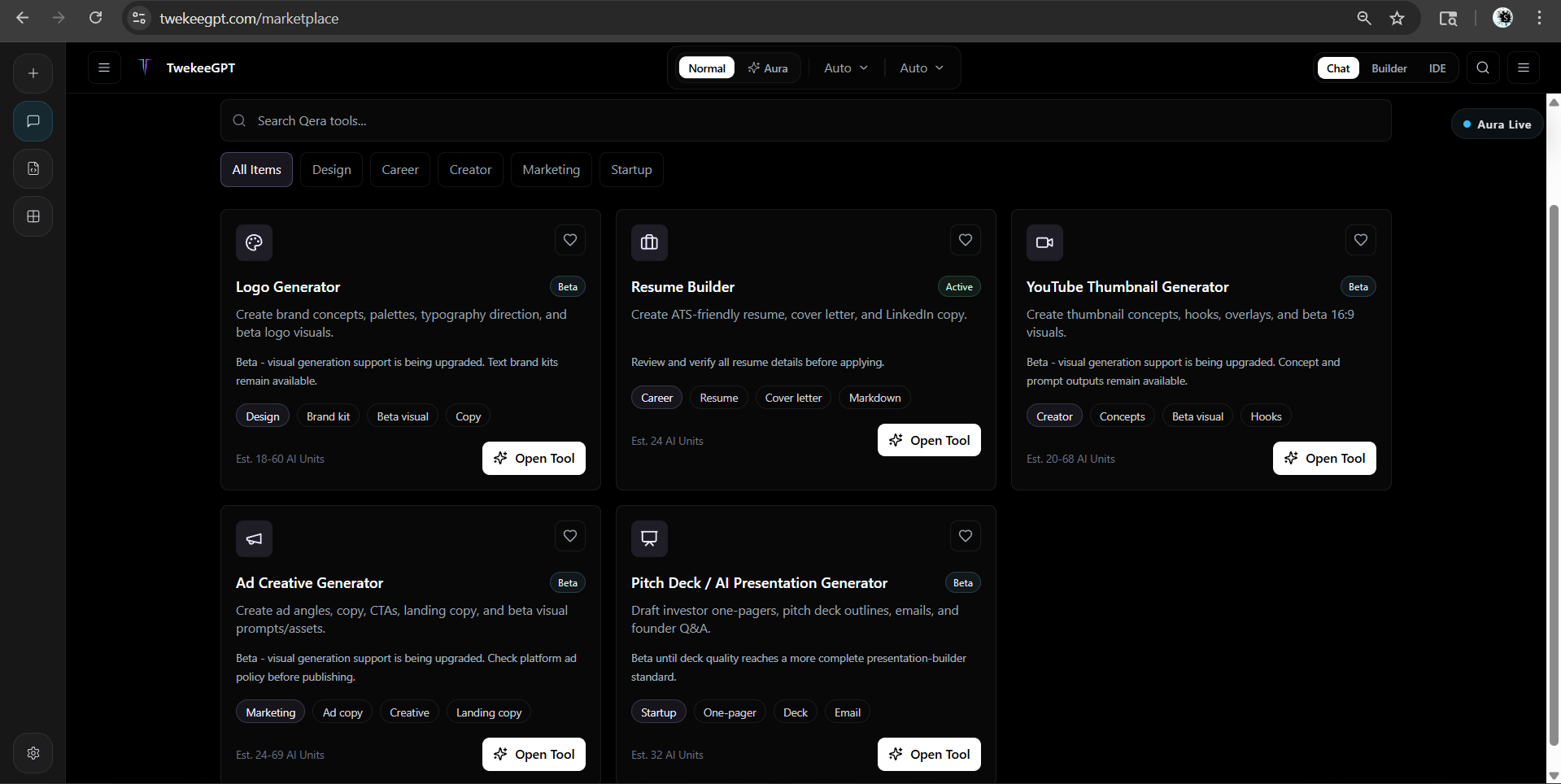Click the page vertical scrollbar thumb
The height and width of the screenshot is (784, 1561).
point(1554,475)
